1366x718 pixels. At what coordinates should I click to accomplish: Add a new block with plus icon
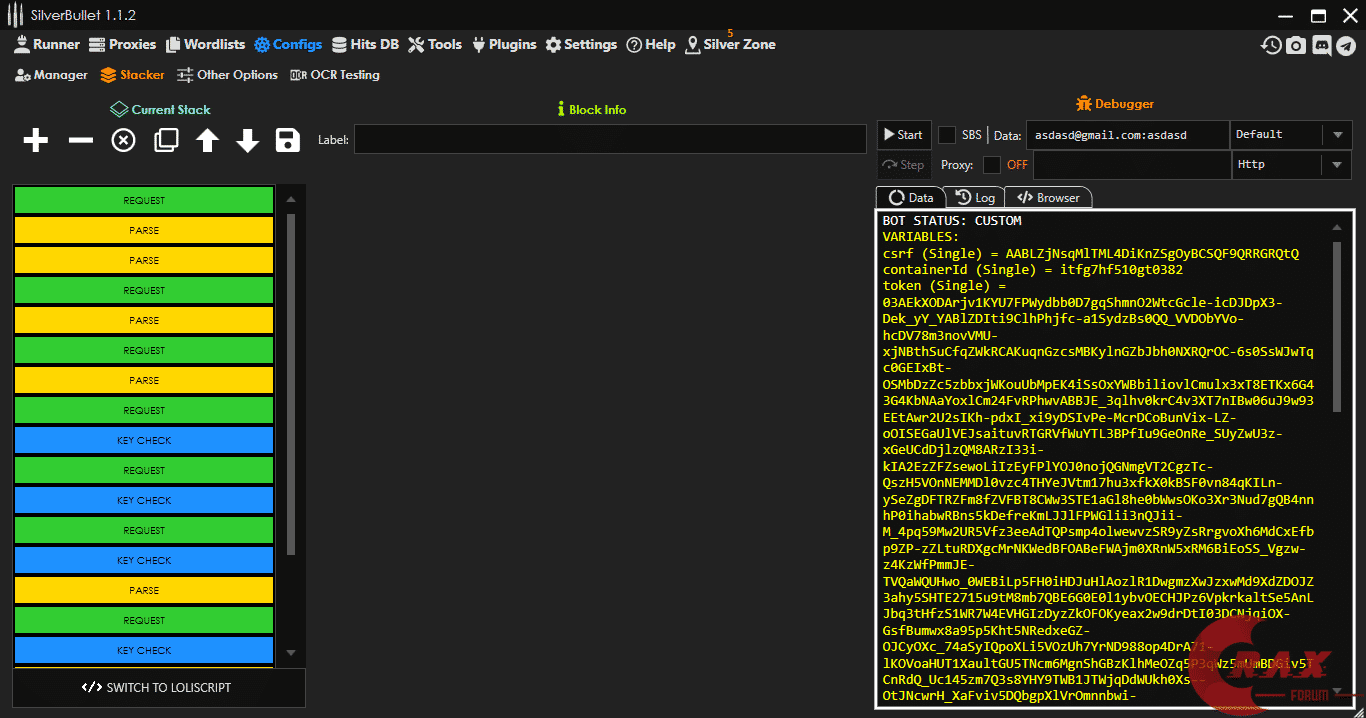(36, 141)
